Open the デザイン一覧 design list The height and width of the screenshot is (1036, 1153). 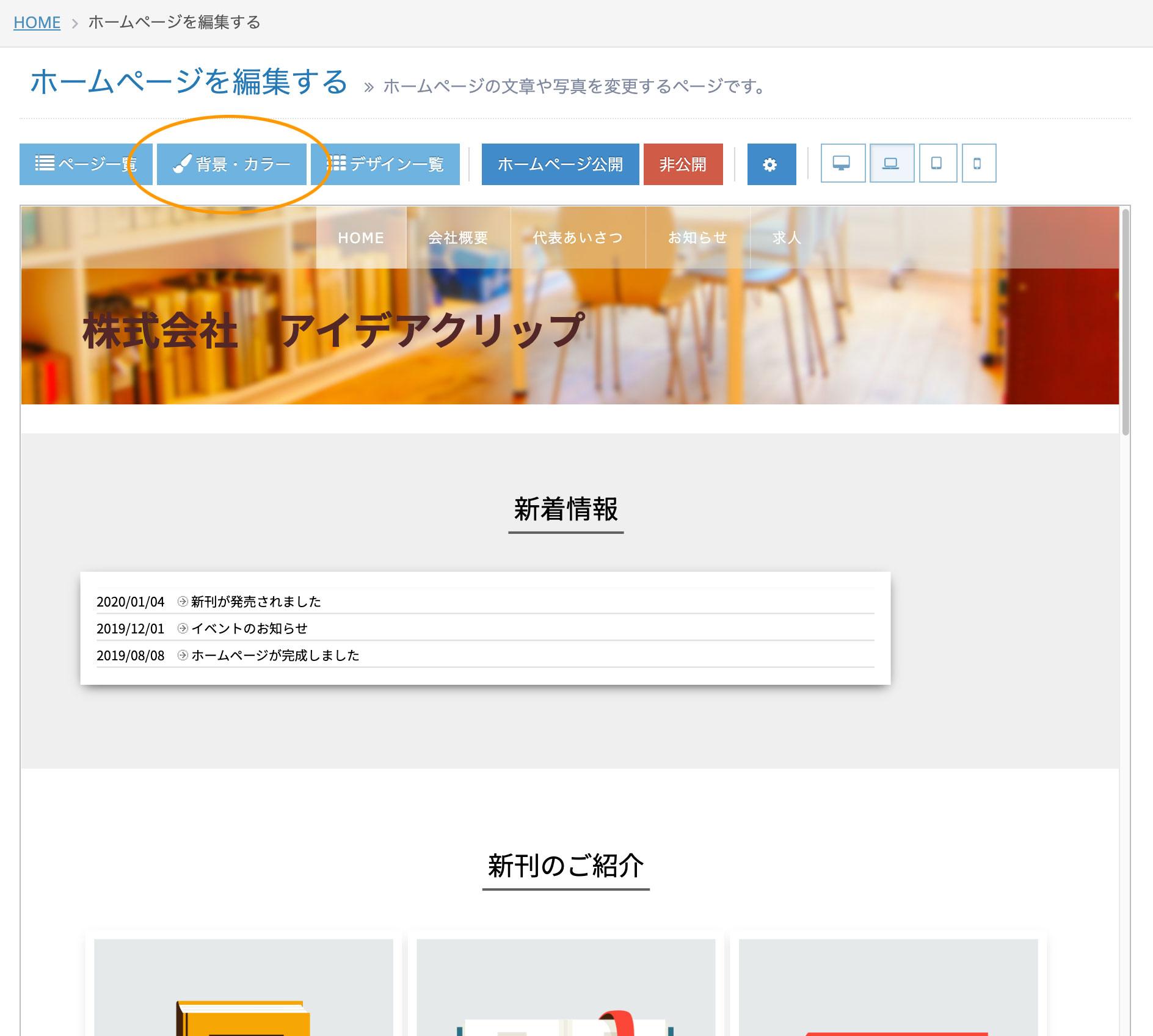point(385,164)
